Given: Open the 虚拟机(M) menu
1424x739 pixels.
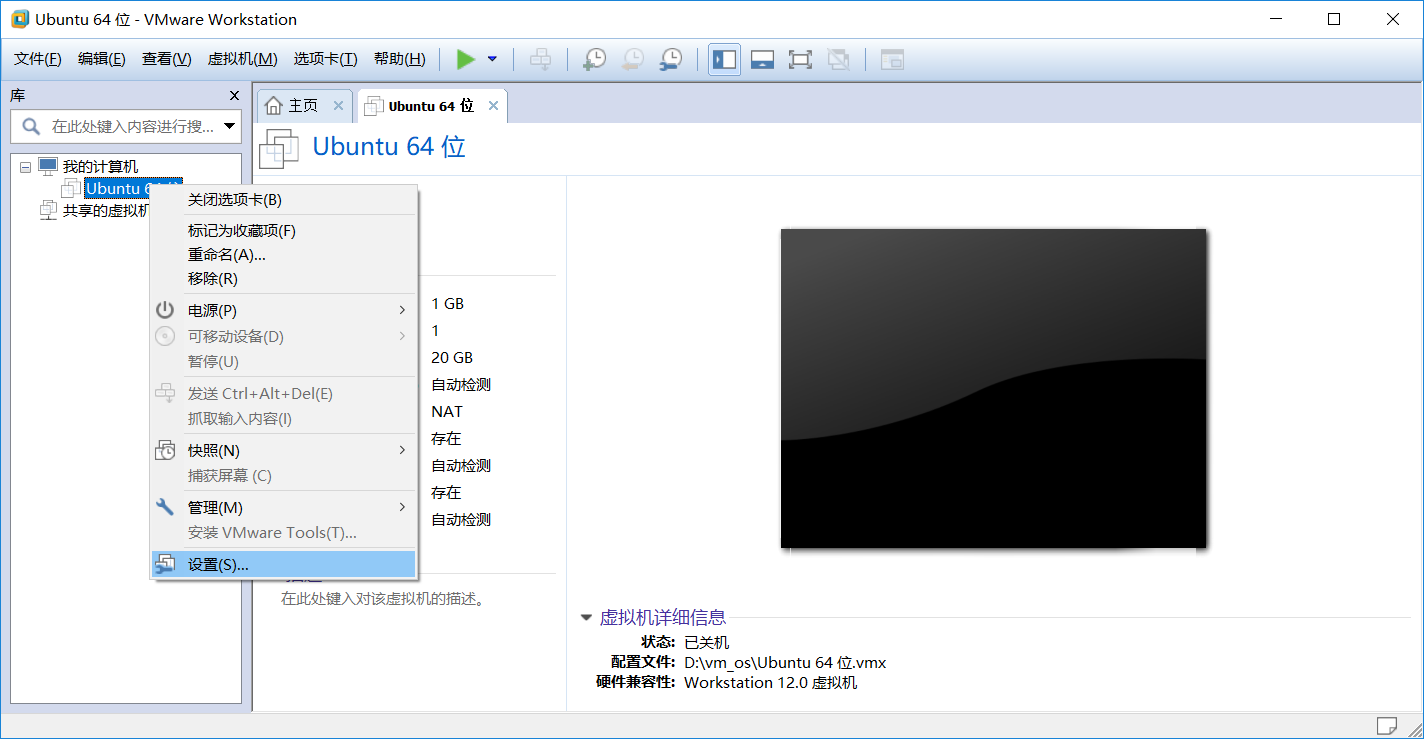Looking at the screenshot, I should click(x=242, y=59).
